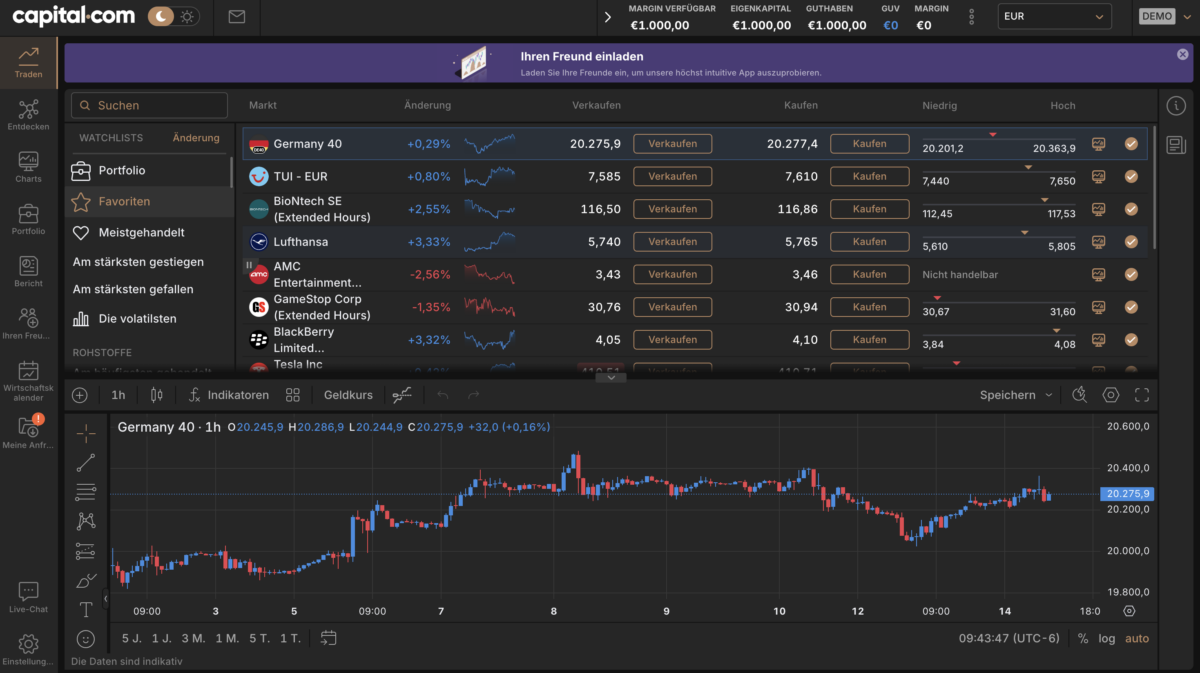Open the chart layout grid icon
The height and width of the screenshot is (673, 1200).
291,394
